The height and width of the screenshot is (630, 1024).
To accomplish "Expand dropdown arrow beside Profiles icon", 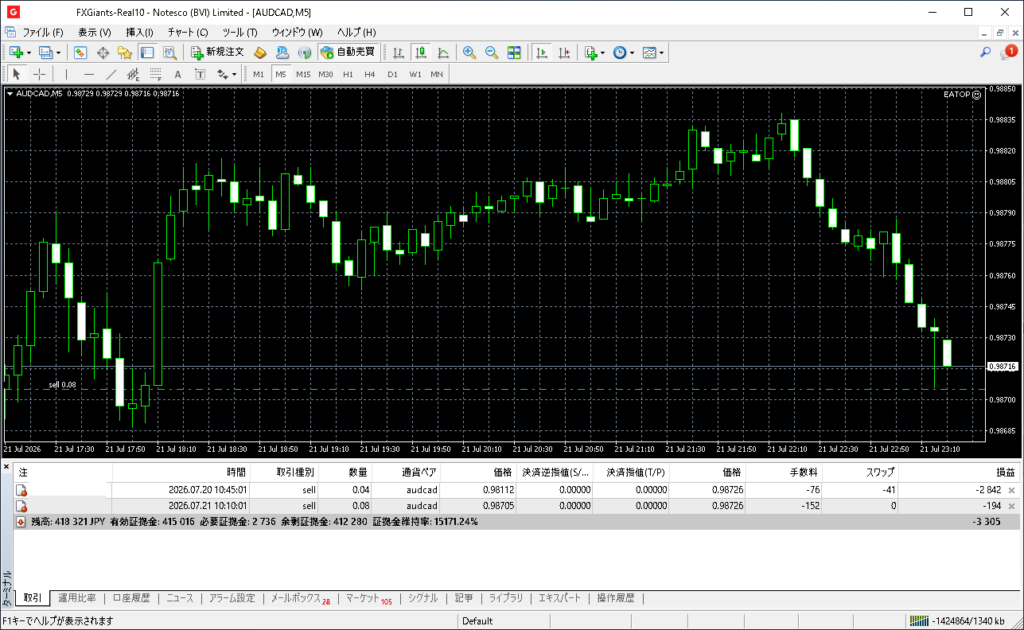I will tap(58, 53).
